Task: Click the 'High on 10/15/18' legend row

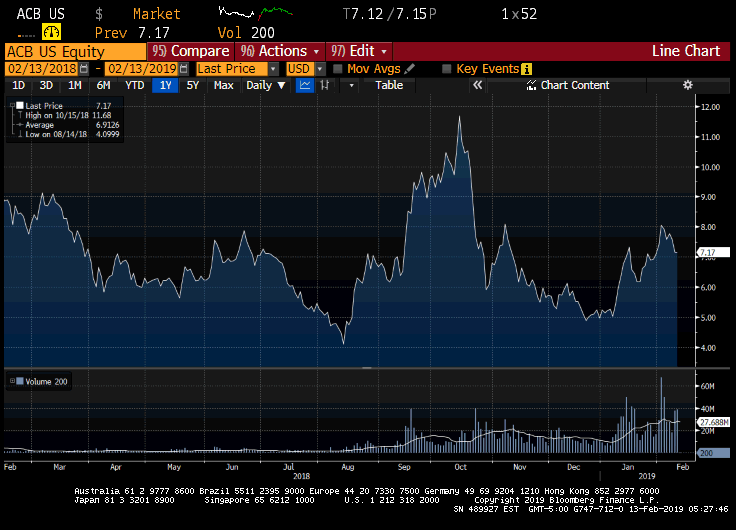Action: [68, 115]
